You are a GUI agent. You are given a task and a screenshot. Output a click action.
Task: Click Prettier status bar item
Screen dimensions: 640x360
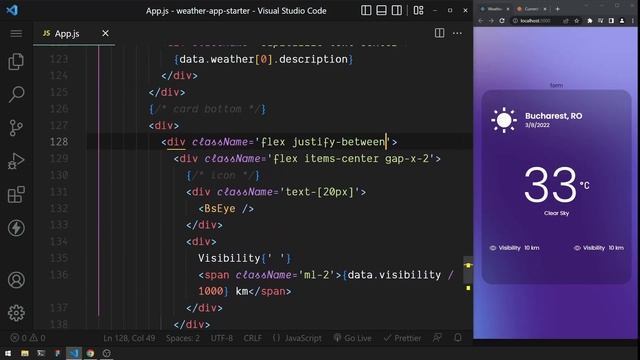(402, 338)
